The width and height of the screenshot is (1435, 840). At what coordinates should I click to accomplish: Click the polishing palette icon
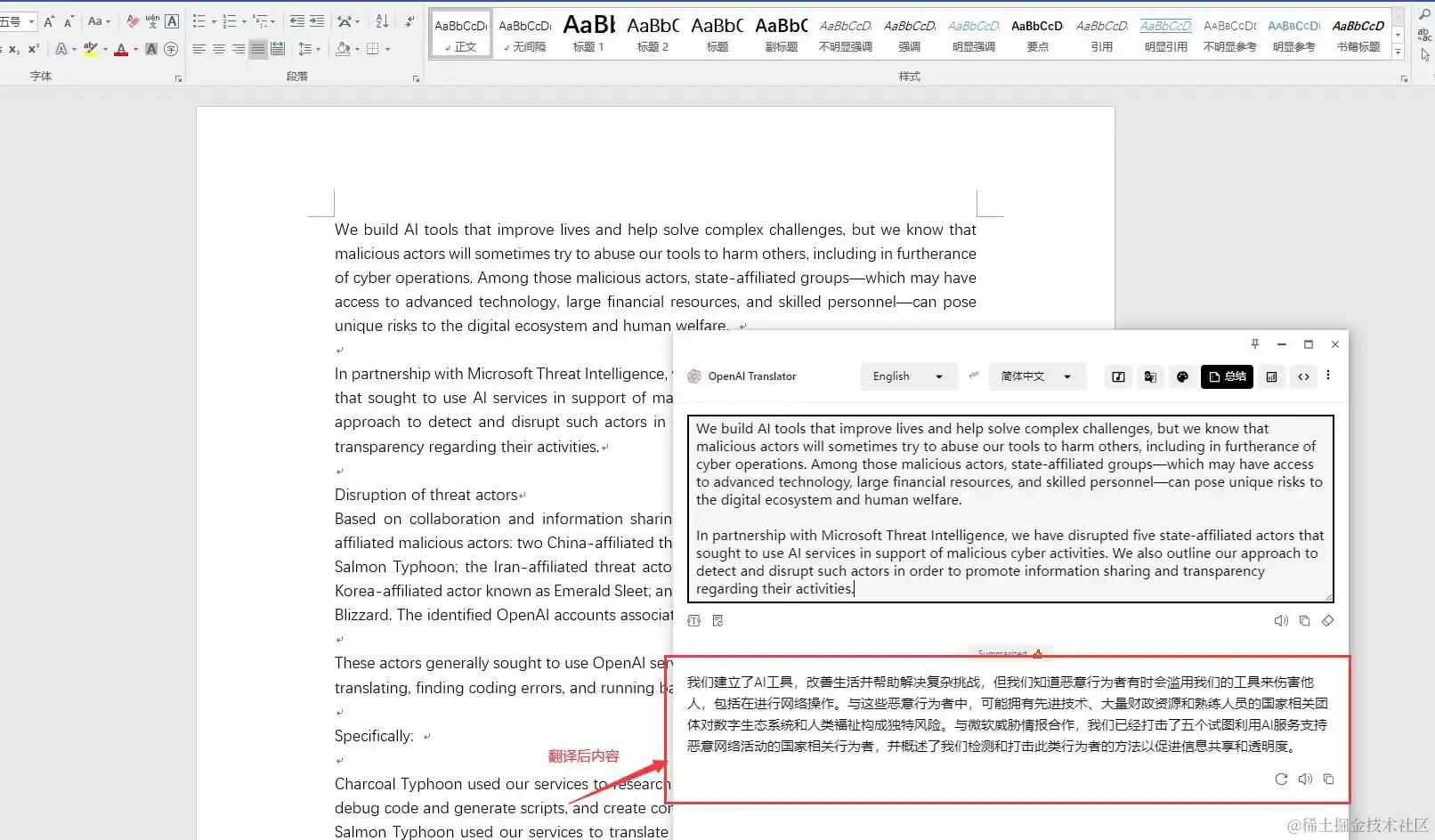1182,376
